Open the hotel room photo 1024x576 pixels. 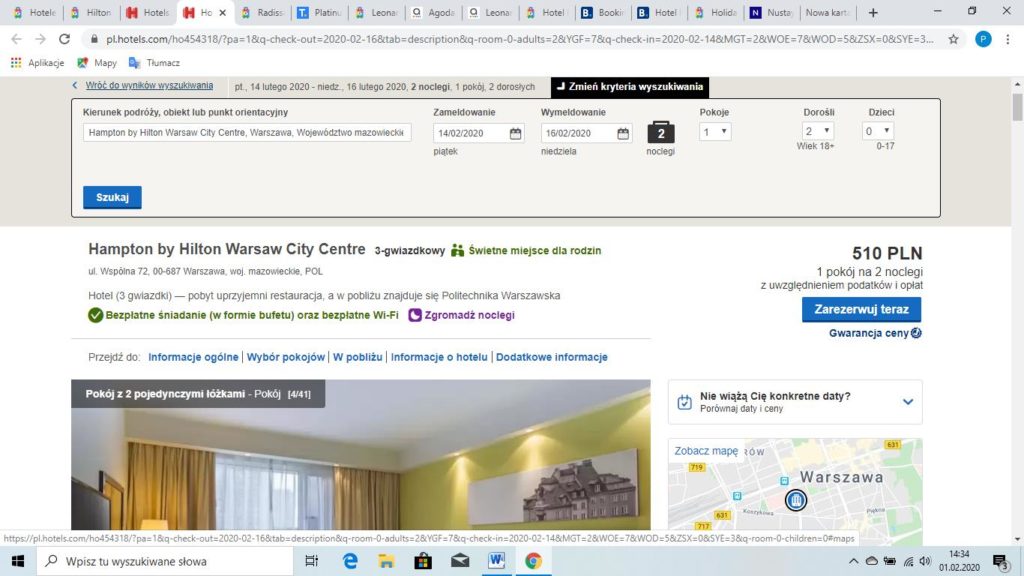pyautogui.click(x=360, y=455)
